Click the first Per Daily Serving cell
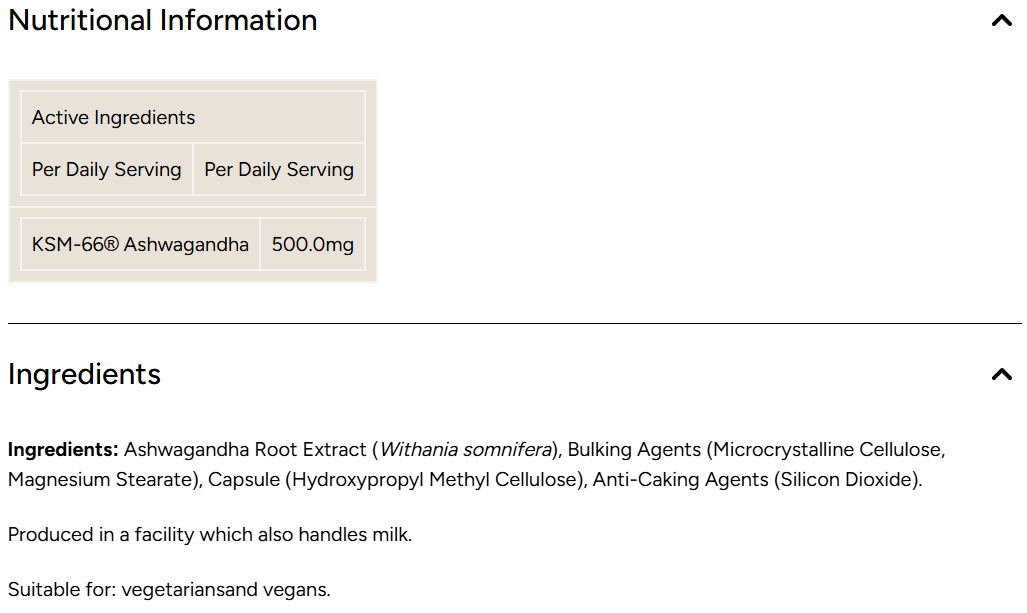 click(x=107, y=170)
